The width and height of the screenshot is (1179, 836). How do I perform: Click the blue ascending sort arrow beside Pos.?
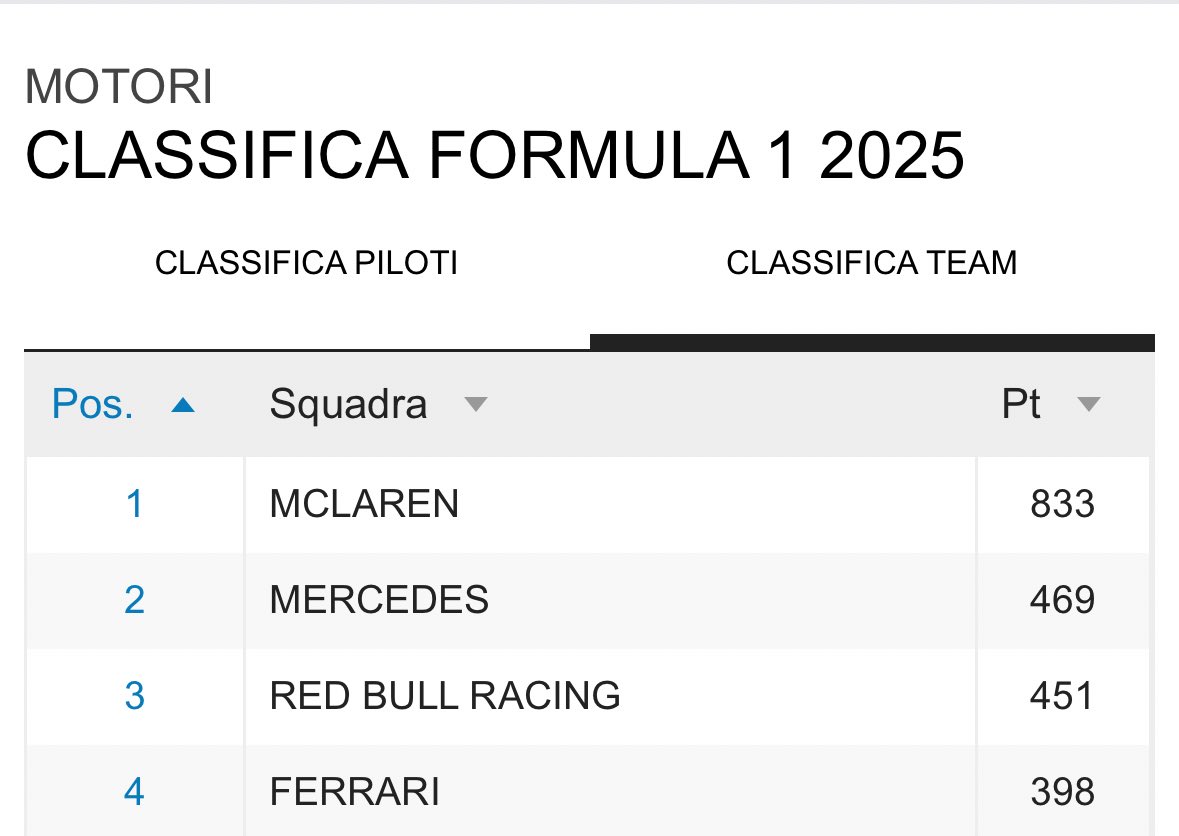coord(183,406)
